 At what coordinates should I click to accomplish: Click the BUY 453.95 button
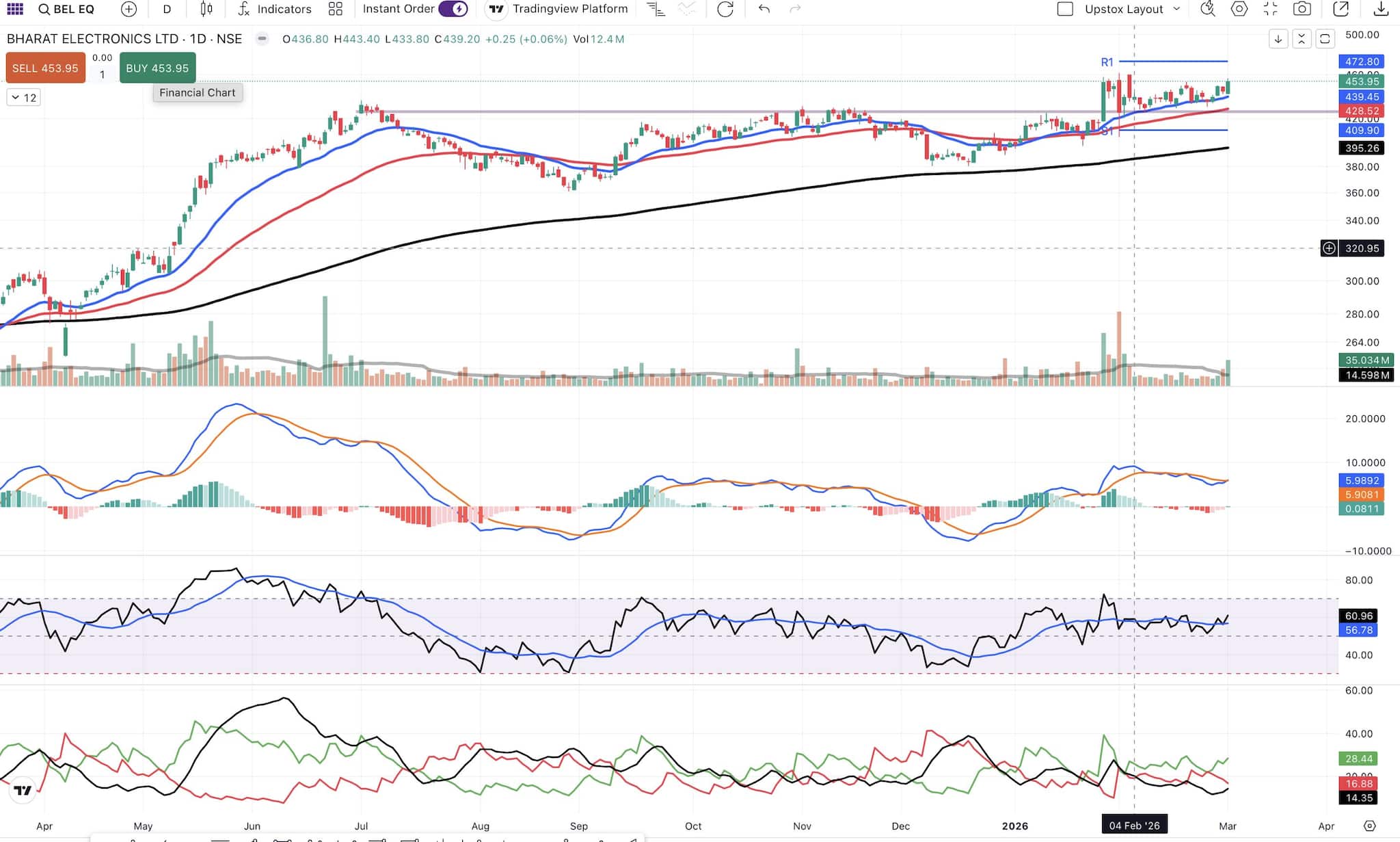[x=157, y=68]
